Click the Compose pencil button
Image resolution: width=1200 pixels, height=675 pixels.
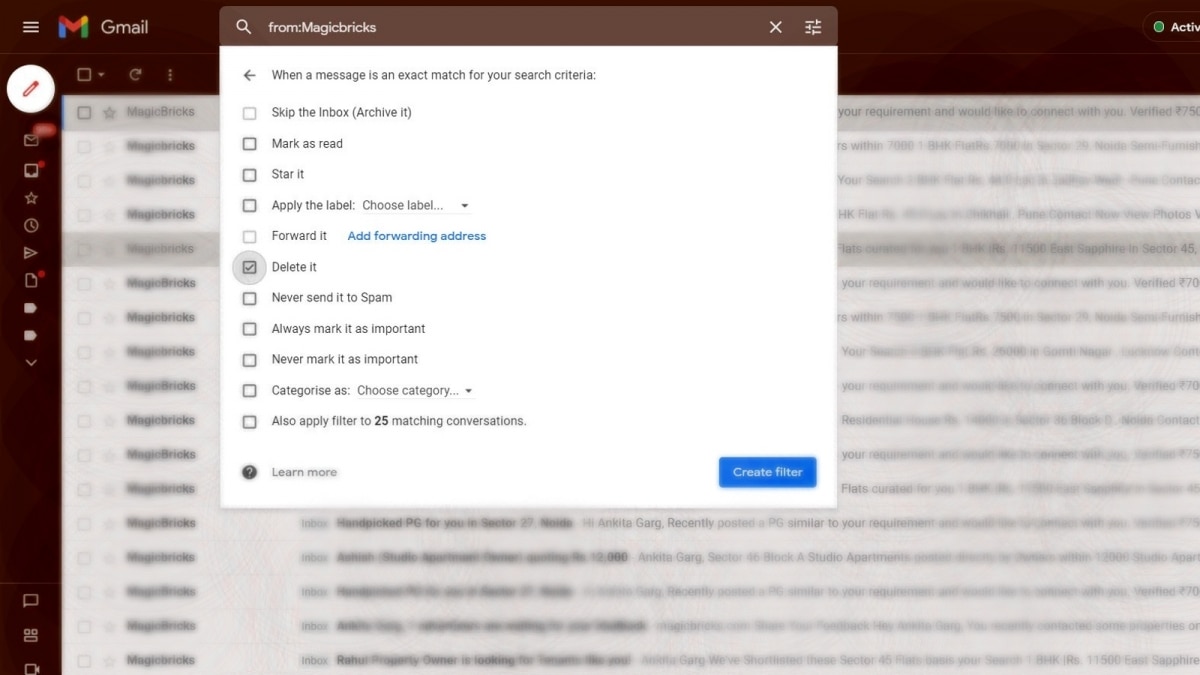(31, 89)
